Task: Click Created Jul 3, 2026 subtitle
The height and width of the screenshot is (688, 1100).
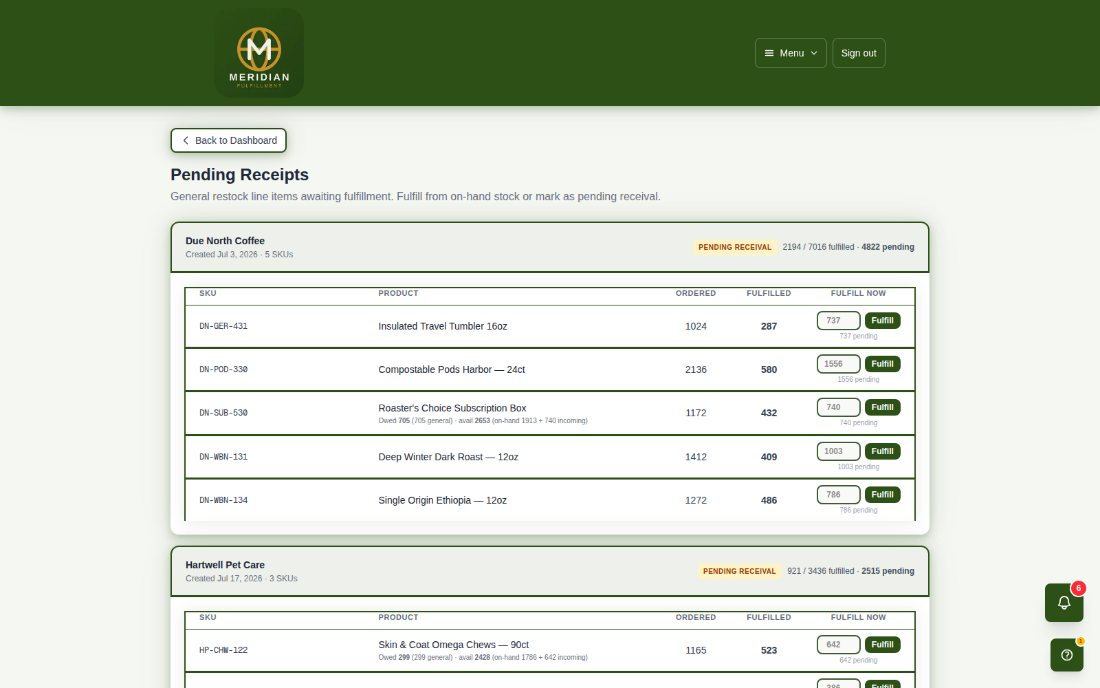Action: (239, 255)
